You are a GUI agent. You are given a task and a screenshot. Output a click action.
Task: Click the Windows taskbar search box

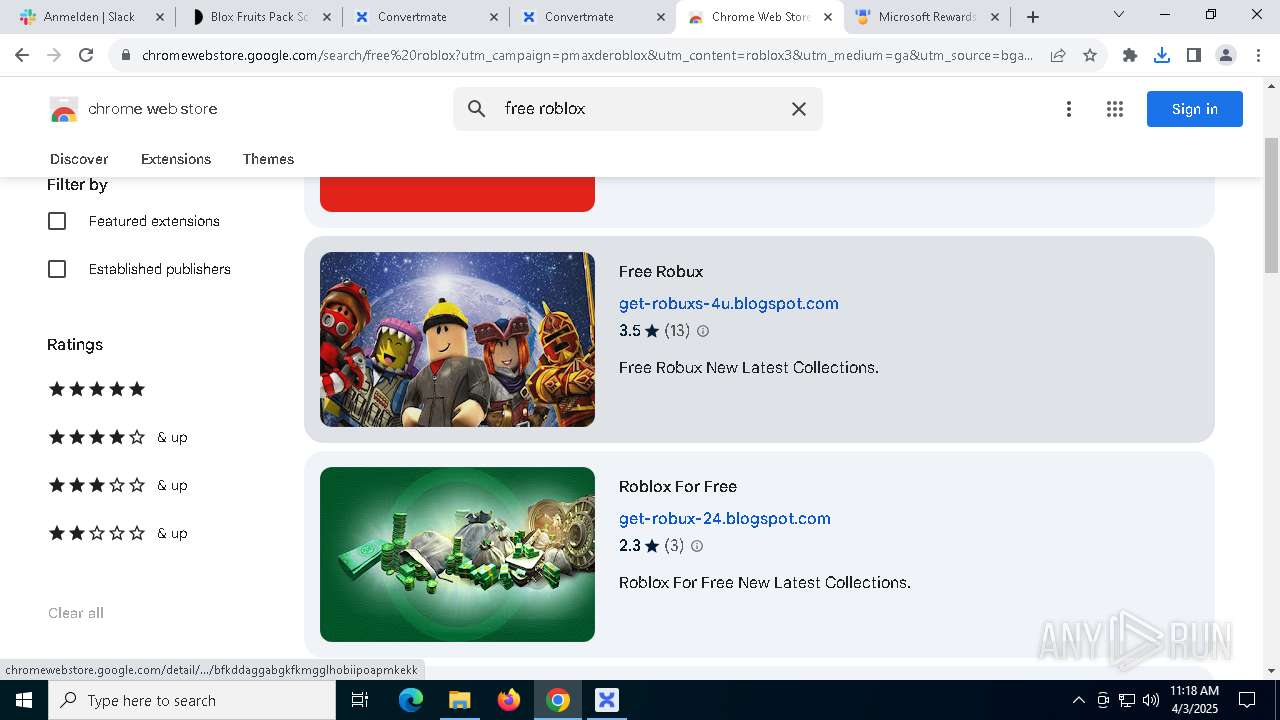tap(192, 700)
